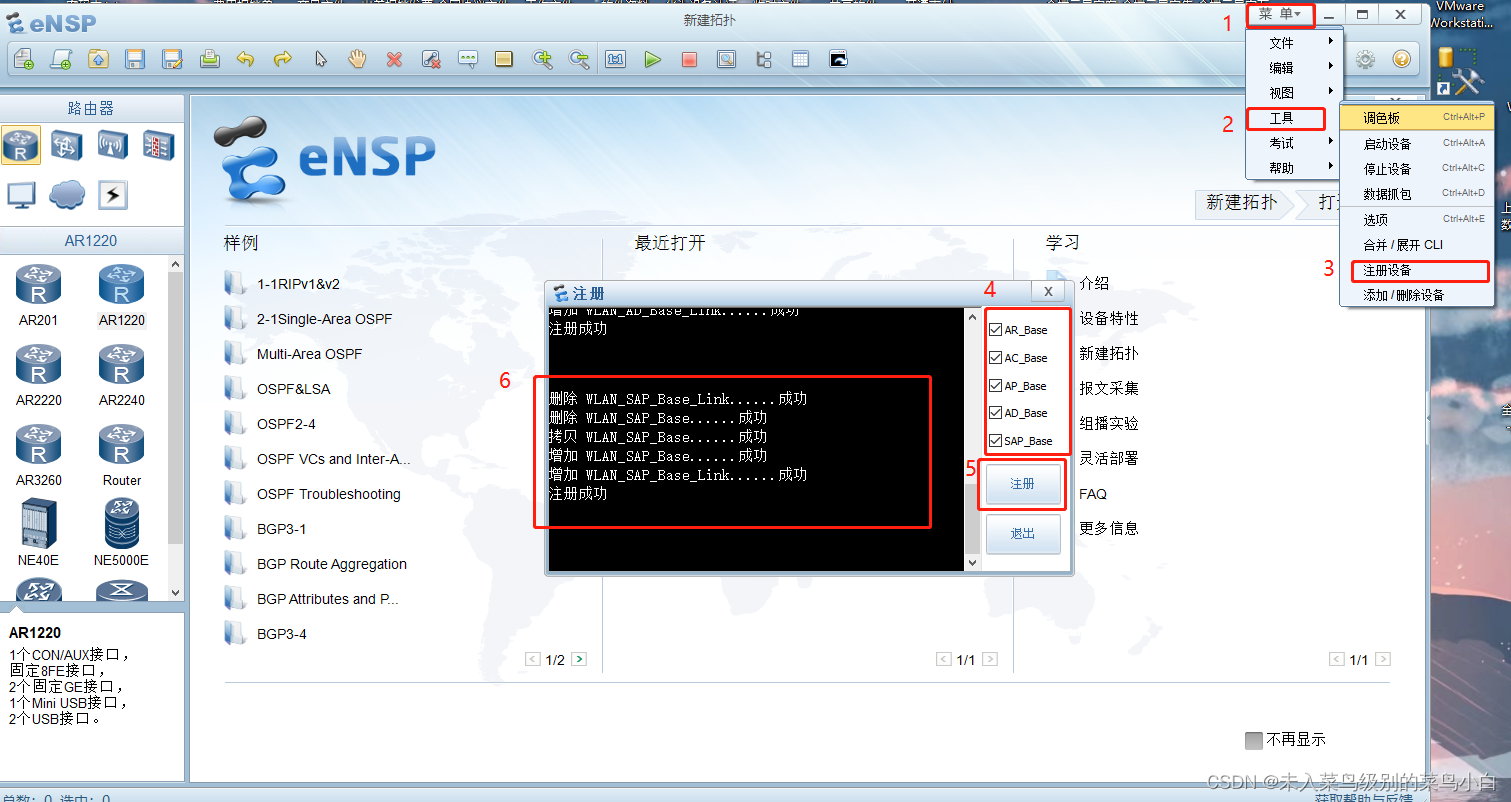Save the topology via the toolbar

(x=135, y=59)
